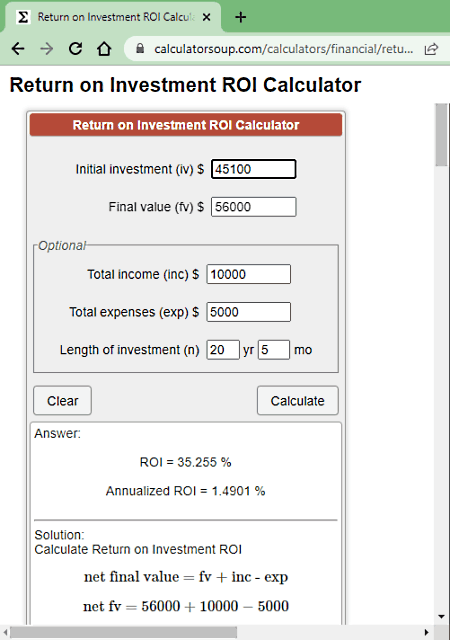Click the Clear button

pos(62,400)
